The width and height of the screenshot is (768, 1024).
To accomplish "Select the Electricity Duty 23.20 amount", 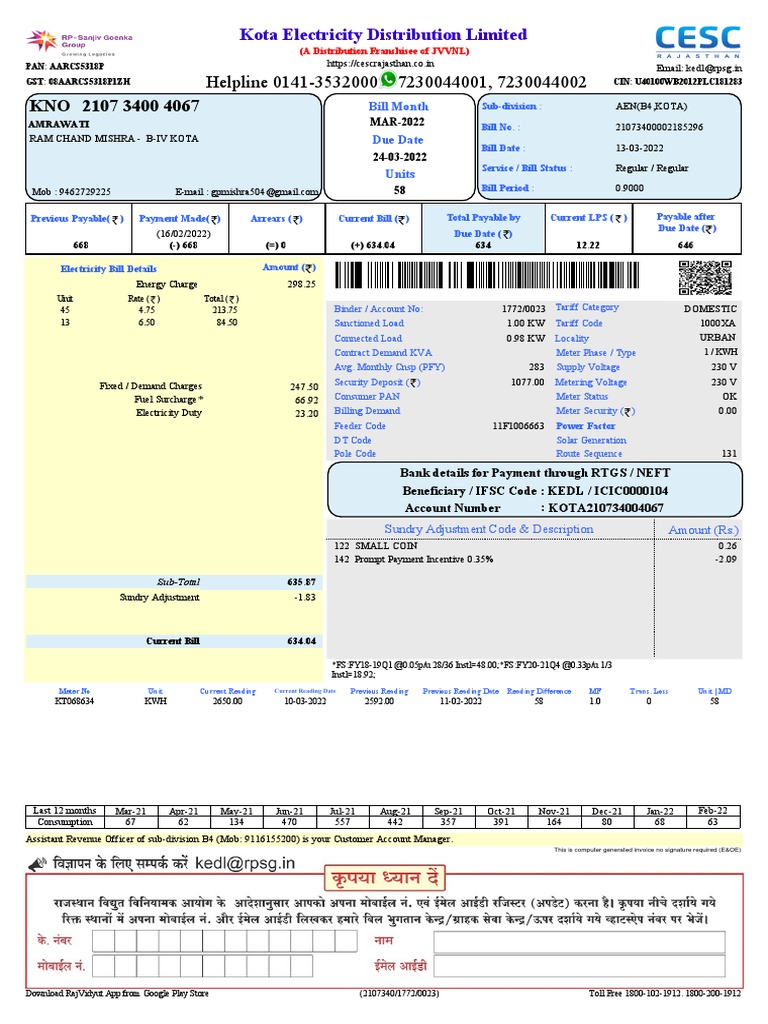I will point(306,413).
